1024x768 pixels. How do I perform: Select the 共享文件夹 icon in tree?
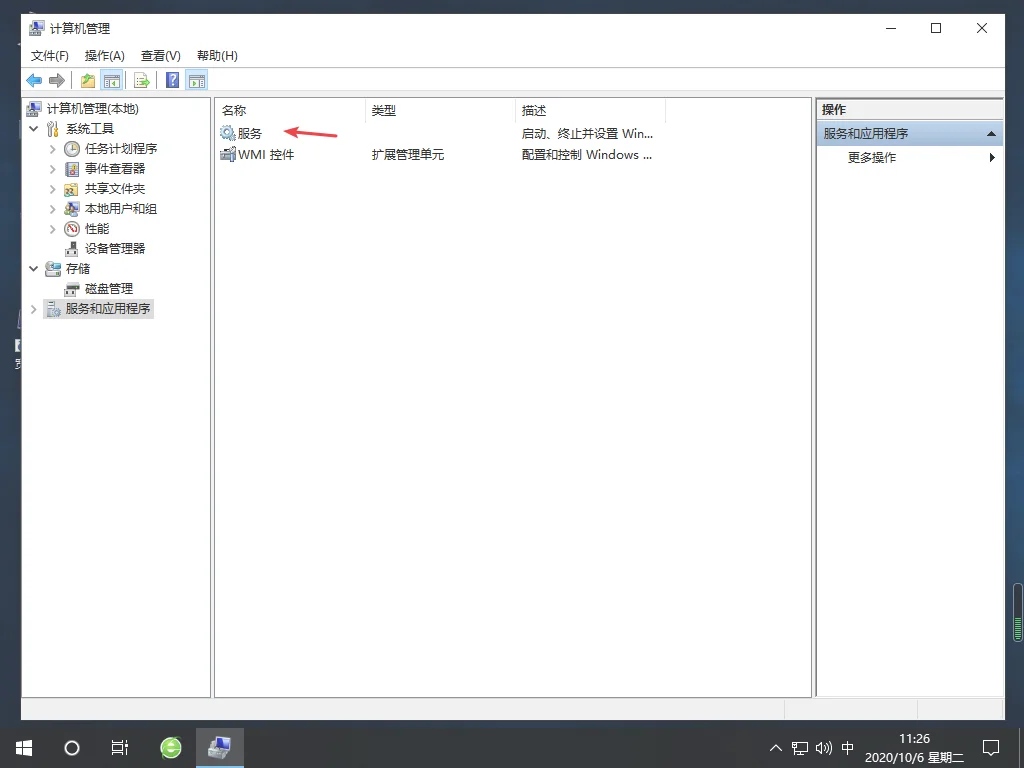(x=72, y=189)
